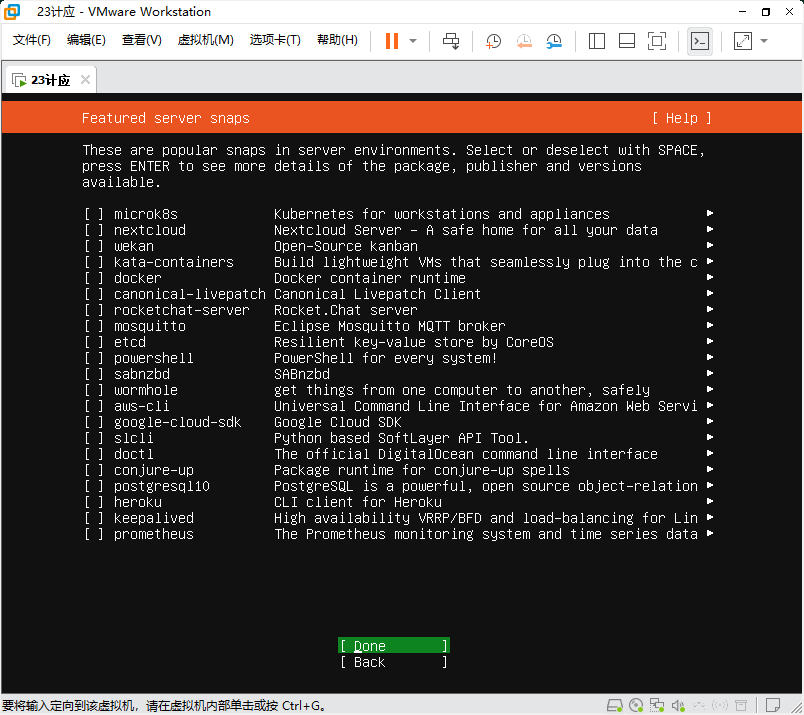Image resolution: width=804 pixels, height=715 pixels.
Task: Expand details arrow for google-cloud-sdk
Action: 710,421
